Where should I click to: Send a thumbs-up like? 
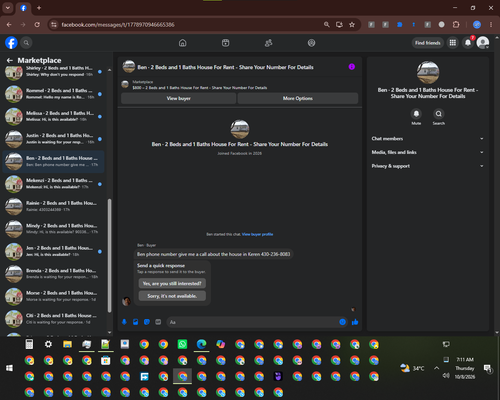tap(355, 322)
